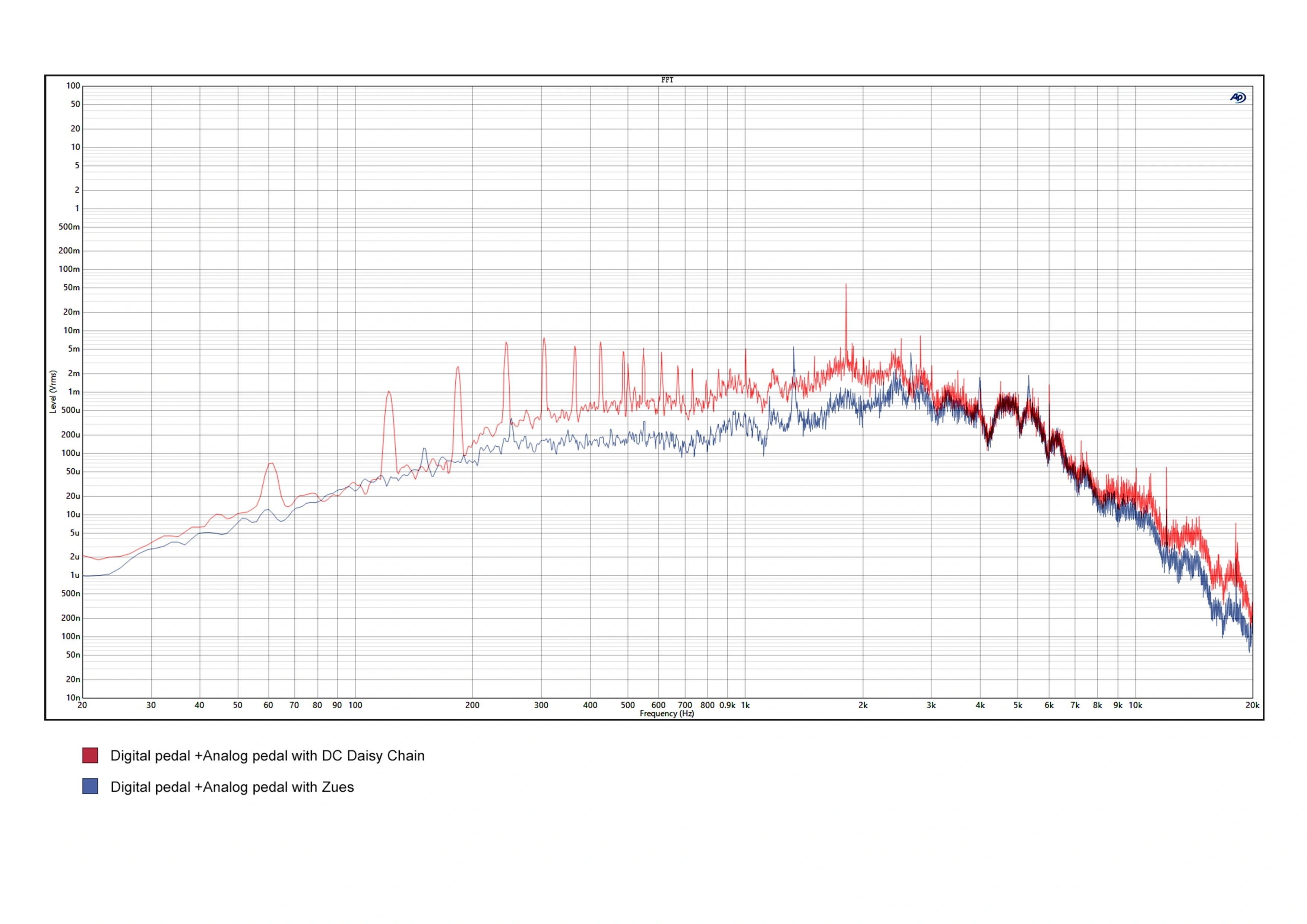Click the Level (Vrms) axis label

(53, 392)
